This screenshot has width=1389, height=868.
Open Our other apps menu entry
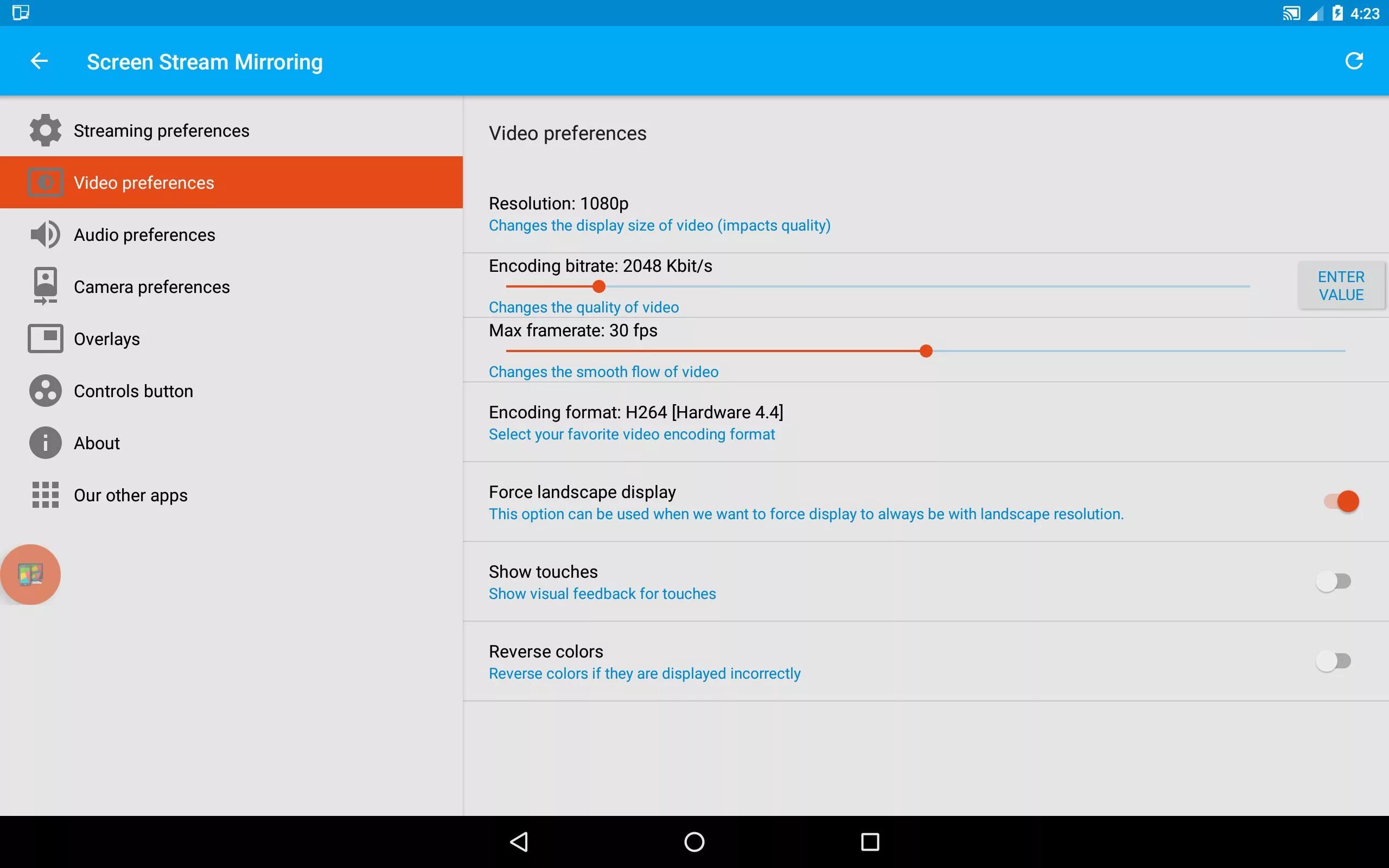(x=130, y=495)
